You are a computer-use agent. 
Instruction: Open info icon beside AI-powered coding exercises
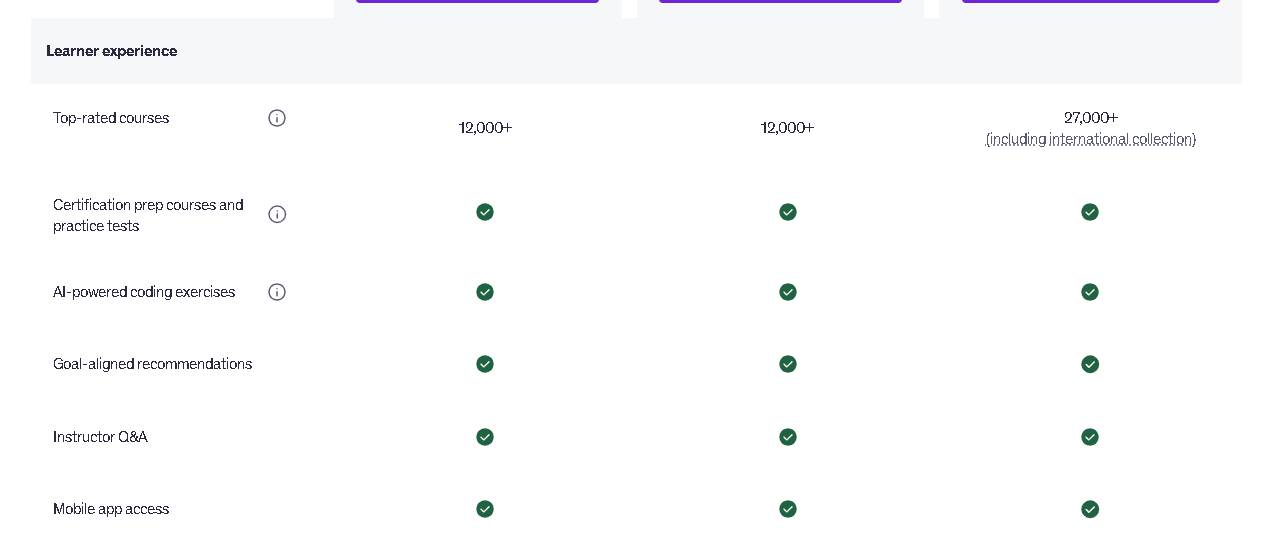[277, 292]
